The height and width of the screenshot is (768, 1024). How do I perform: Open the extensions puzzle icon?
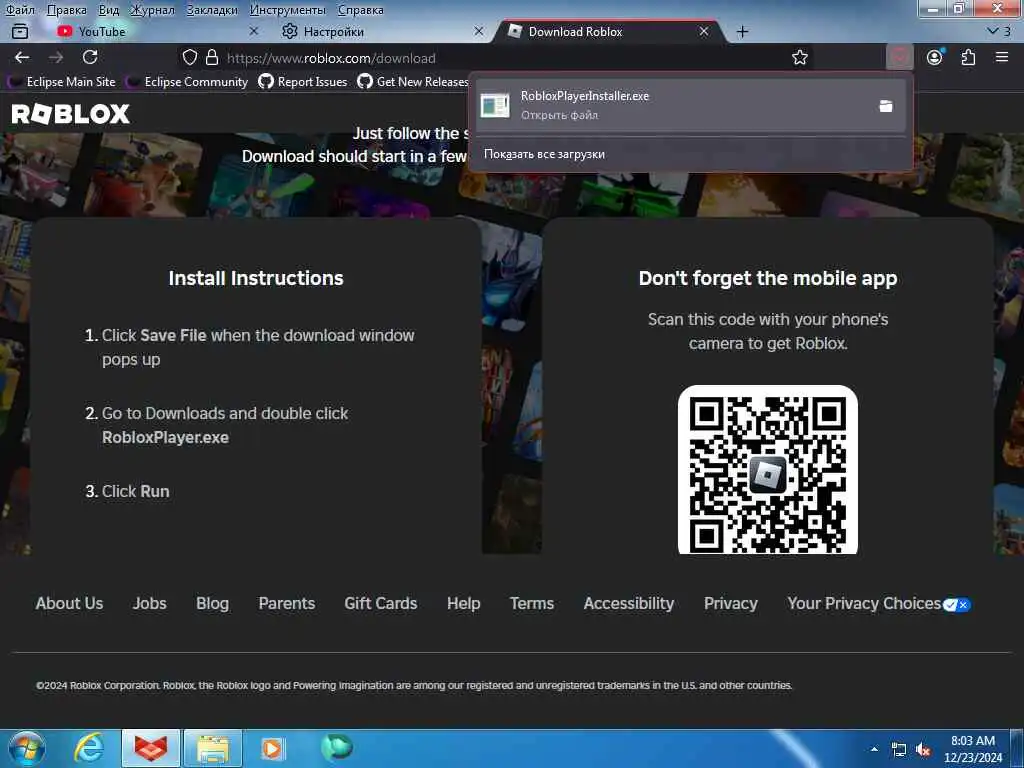968,57
